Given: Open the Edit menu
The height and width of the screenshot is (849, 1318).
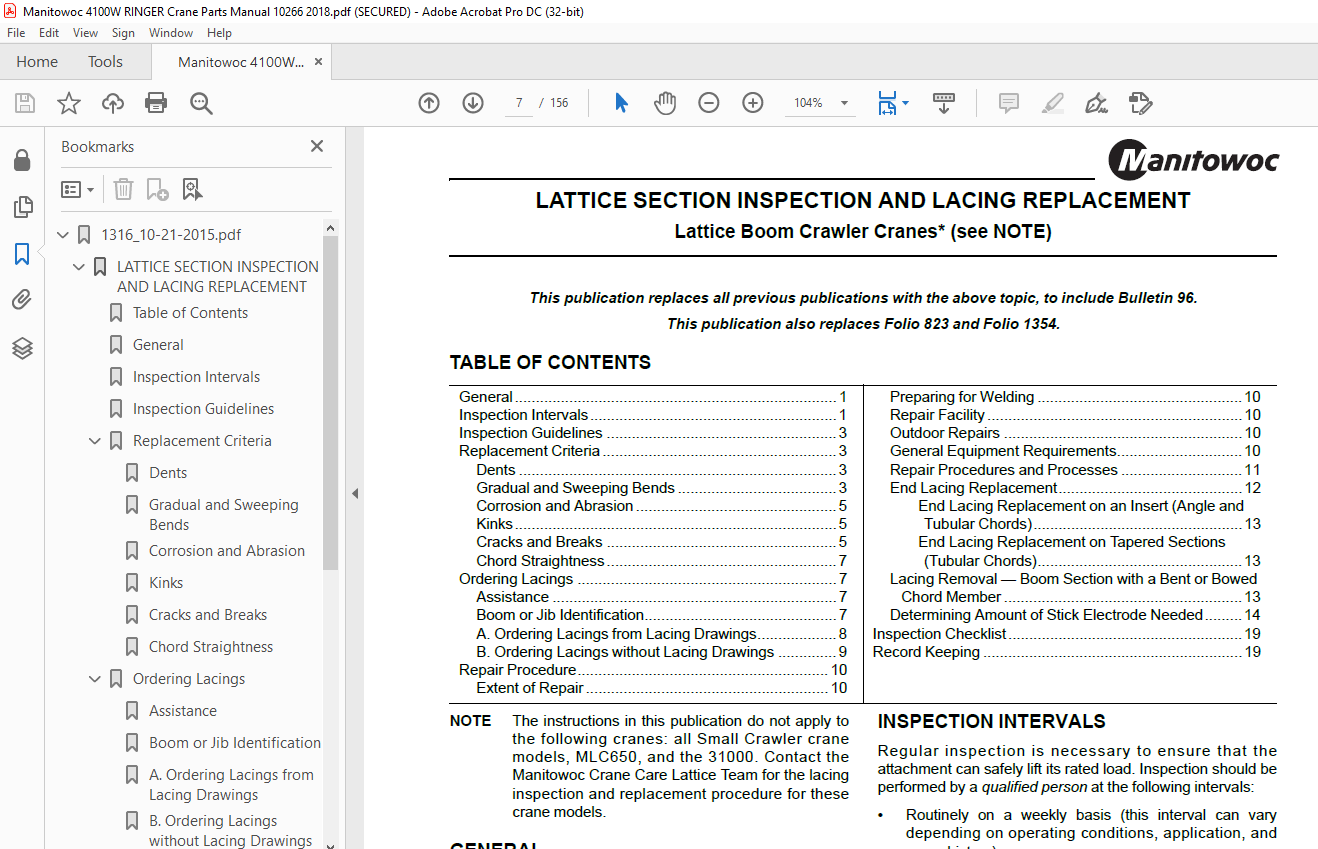Looking at the screenshot, I should pyautogui.click(x=49, y=33).
